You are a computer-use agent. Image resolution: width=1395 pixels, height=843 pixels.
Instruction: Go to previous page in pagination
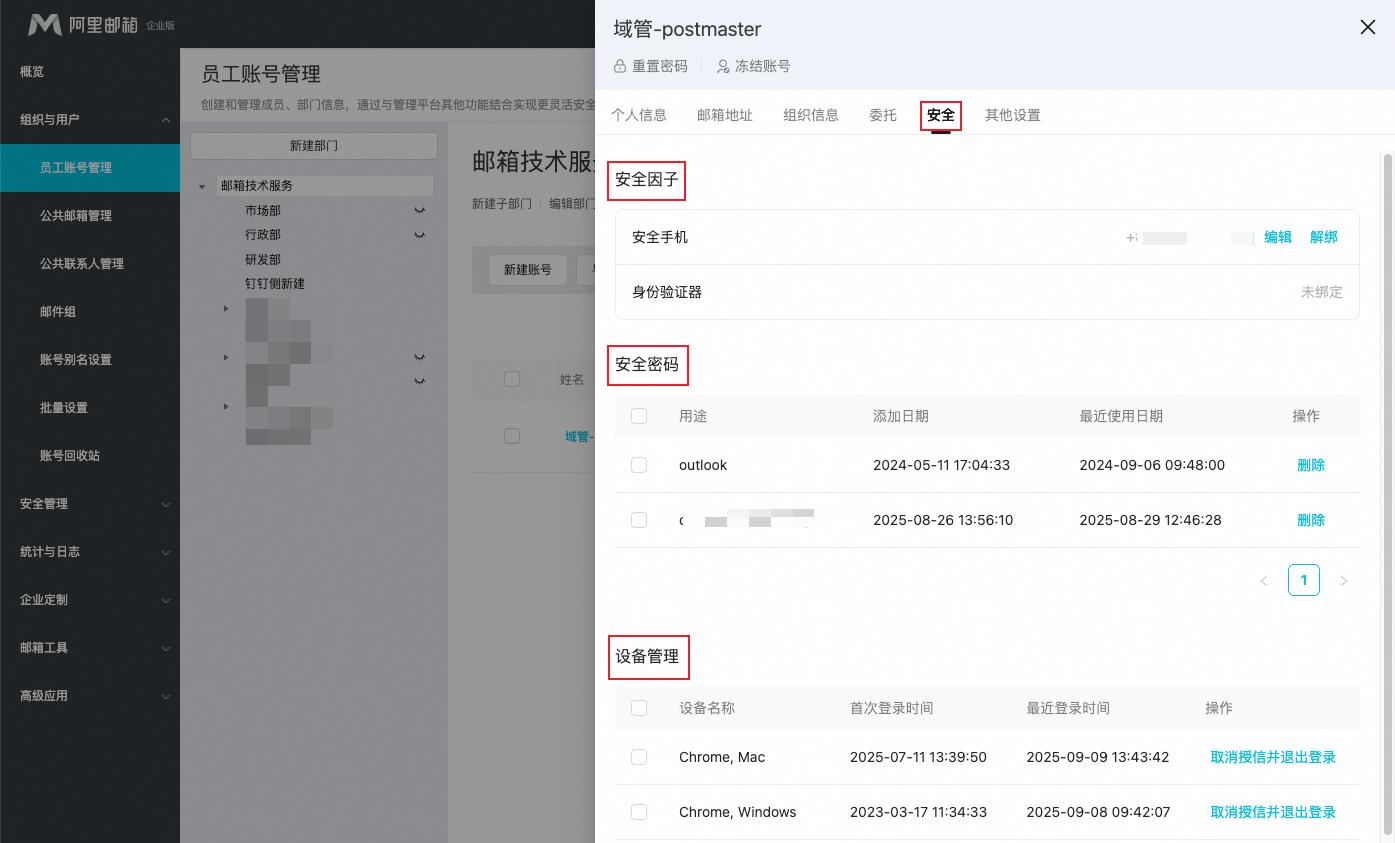pyautogui.click(x=1263, y=581)
